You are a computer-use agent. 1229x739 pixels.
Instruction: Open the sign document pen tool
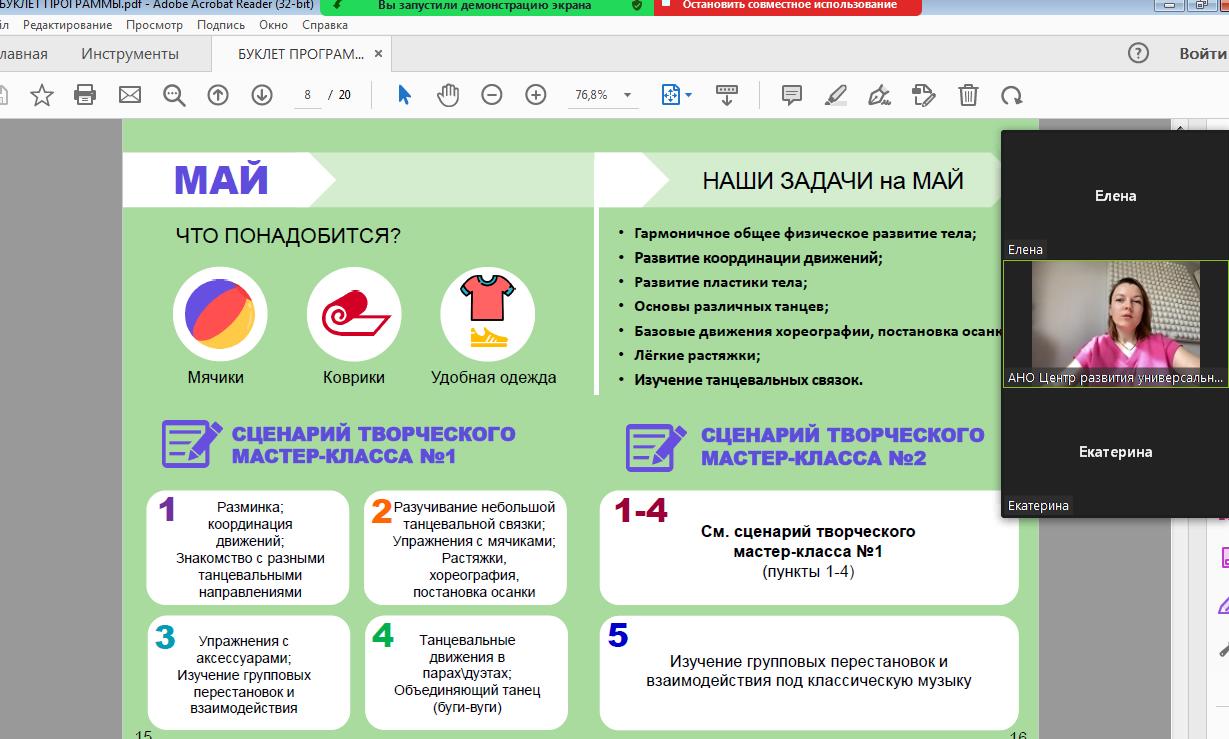tap(880, 95)
